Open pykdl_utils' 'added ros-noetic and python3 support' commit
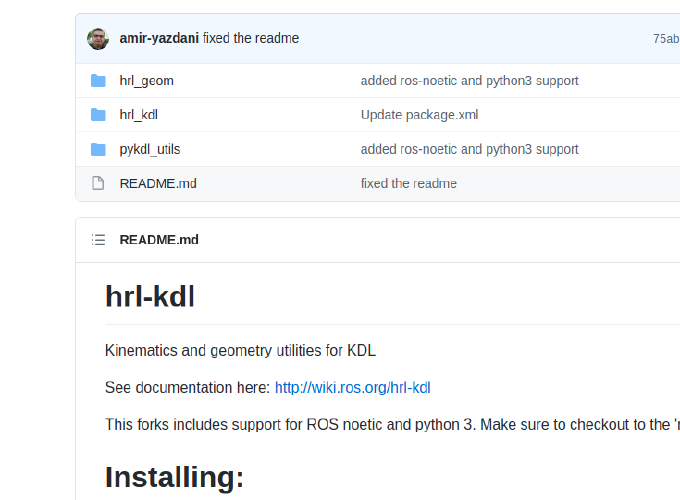This screenshot has width=680, height=500. [470, 150]
